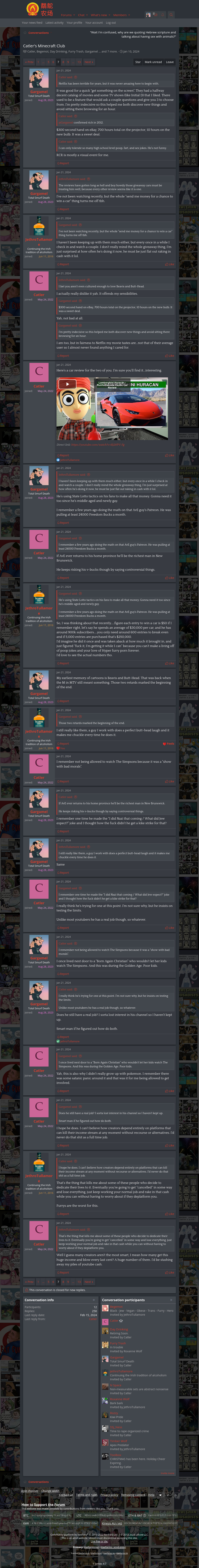Go to Your profile link
The width and height of the screenshot is (199, 1568).
(x=74, y=22)
